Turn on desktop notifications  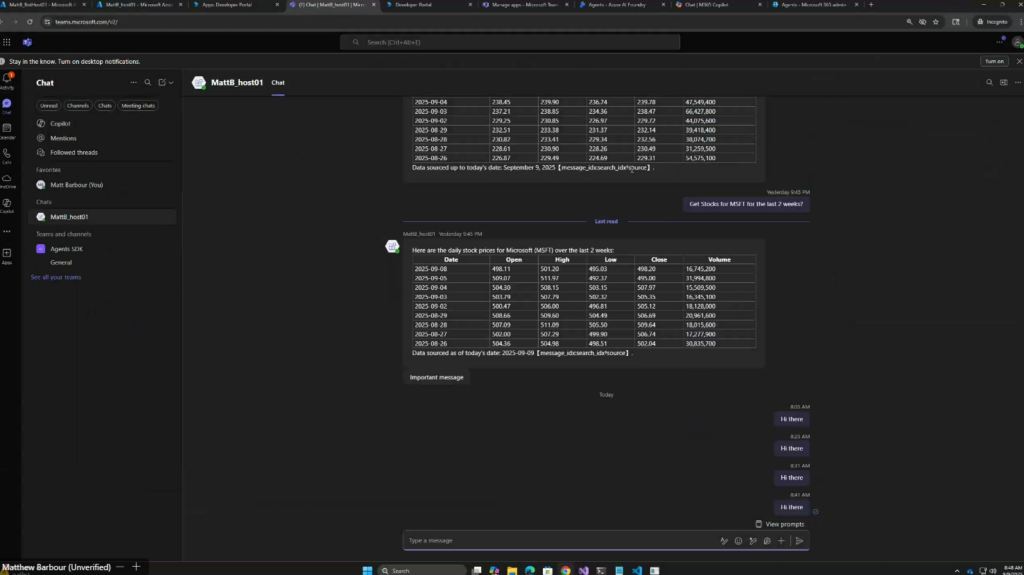(x=994, y=61)
